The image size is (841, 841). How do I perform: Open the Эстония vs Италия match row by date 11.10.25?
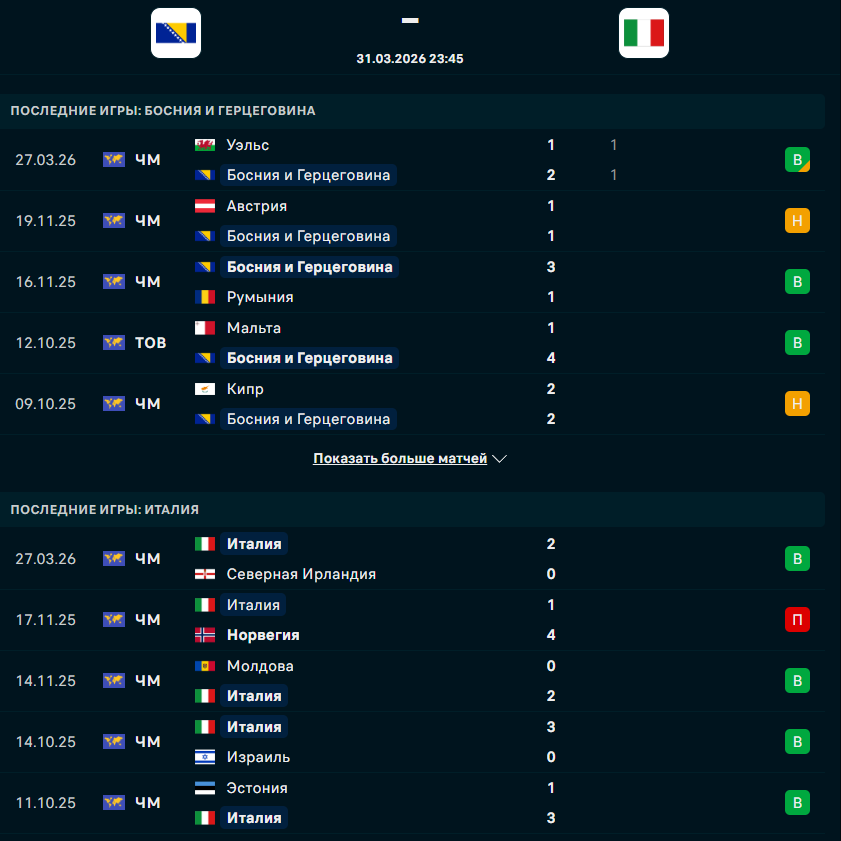tap(46, 803)
